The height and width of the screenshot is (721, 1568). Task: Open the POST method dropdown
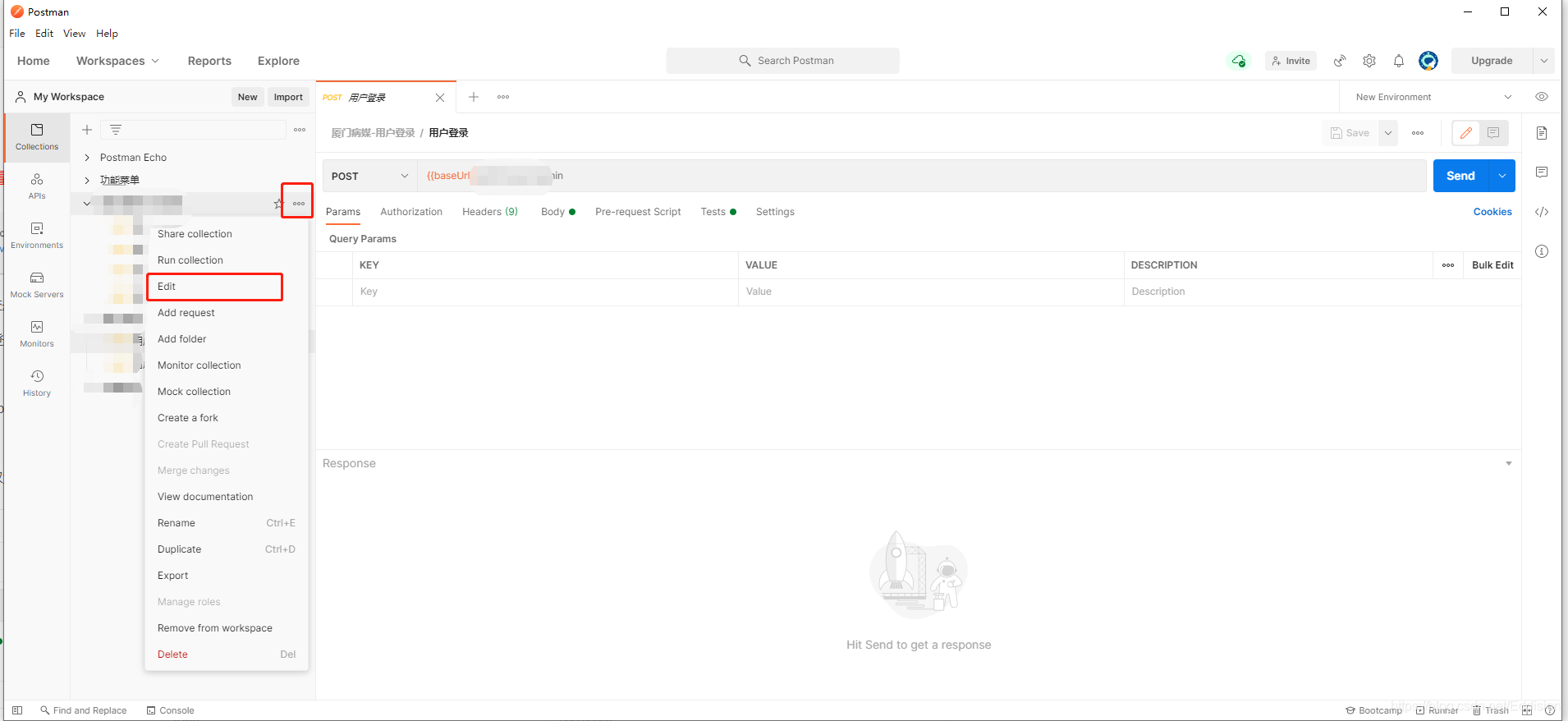pyautogui.click(x=369, y=176)
